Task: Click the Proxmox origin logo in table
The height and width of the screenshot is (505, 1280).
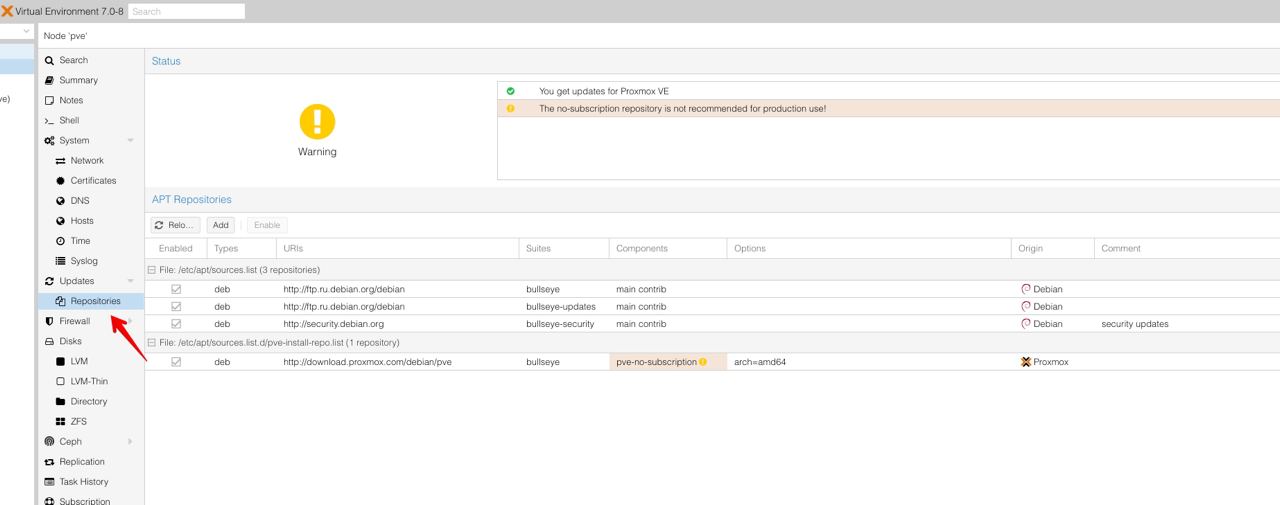Action: pyautogui.click(x=1025, y=362)
